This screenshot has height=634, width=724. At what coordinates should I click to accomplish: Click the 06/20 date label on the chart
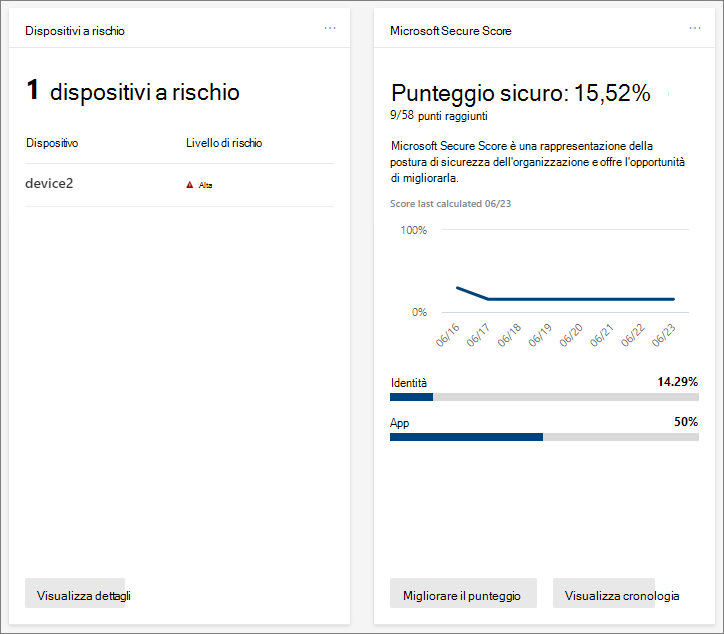click(571, 335)
